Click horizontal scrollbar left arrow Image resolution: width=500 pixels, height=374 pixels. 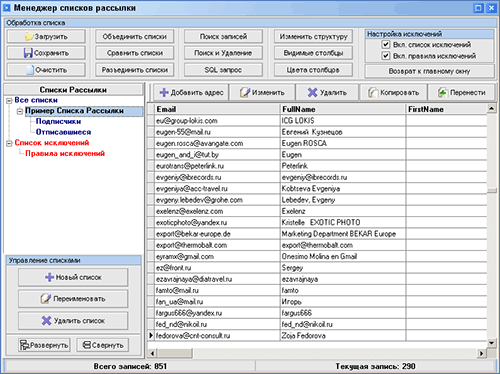point(152,353)
